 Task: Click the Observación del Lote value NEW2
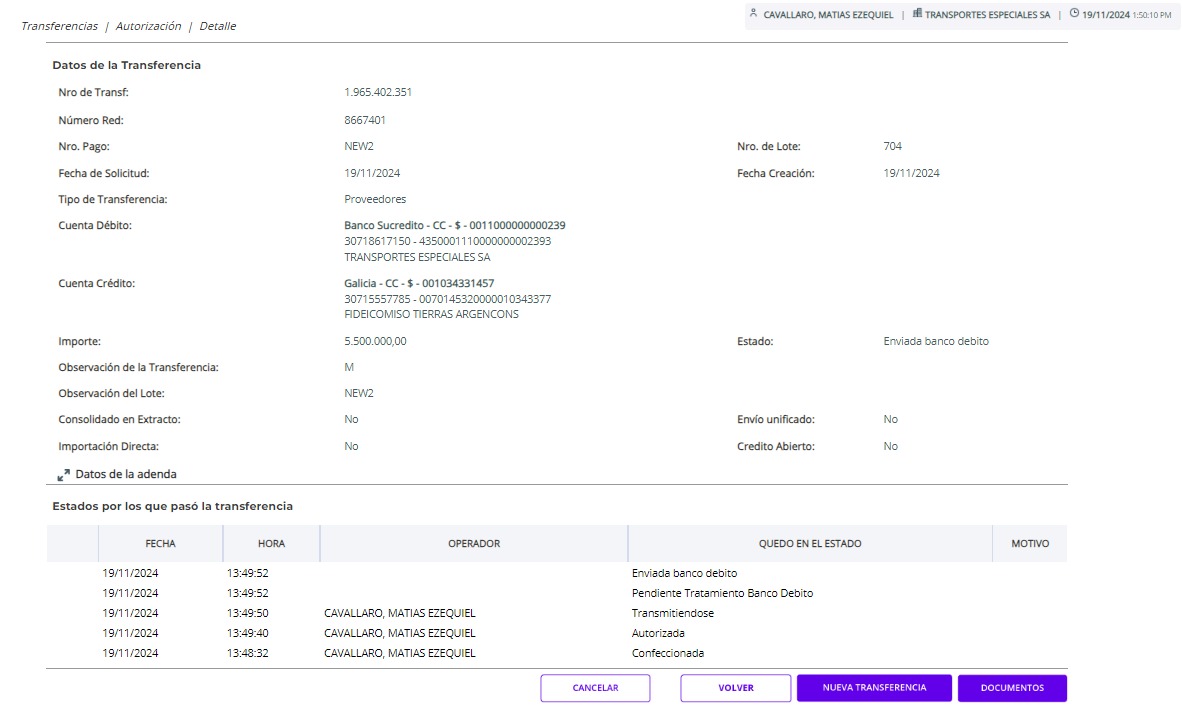(x=359, y=393)
